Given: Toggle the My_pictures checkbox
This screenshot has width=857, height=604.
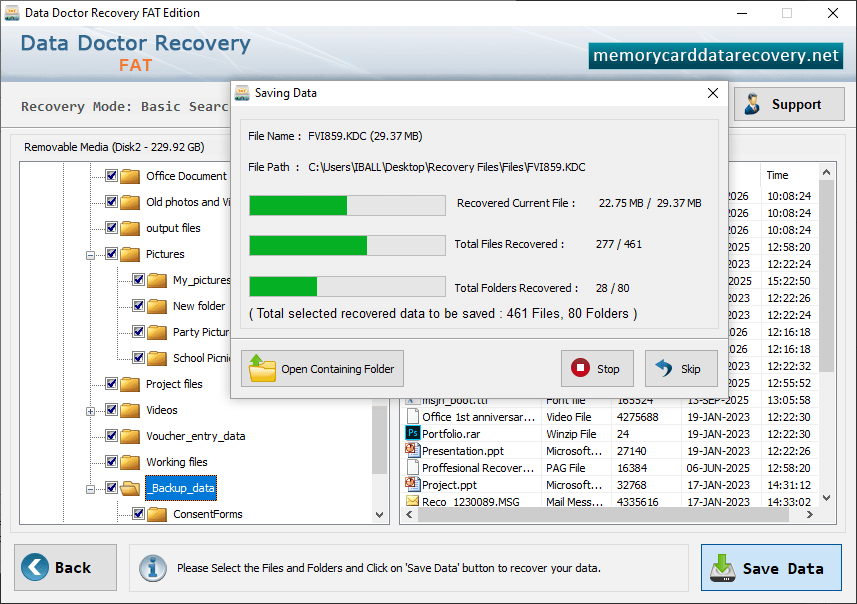Looking at the screenshot, I should pos(138,279).
